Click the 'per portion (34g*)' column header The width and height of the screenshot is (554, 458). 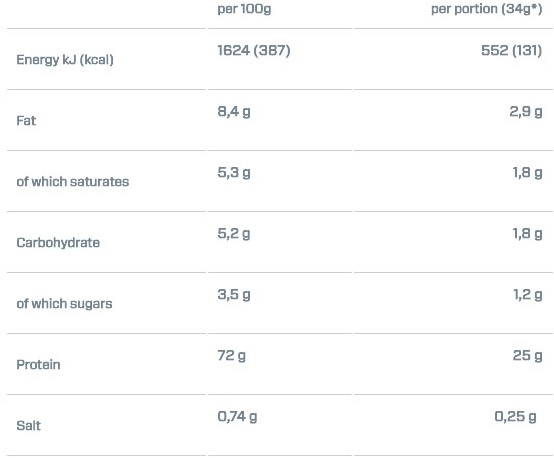point(486,9)
